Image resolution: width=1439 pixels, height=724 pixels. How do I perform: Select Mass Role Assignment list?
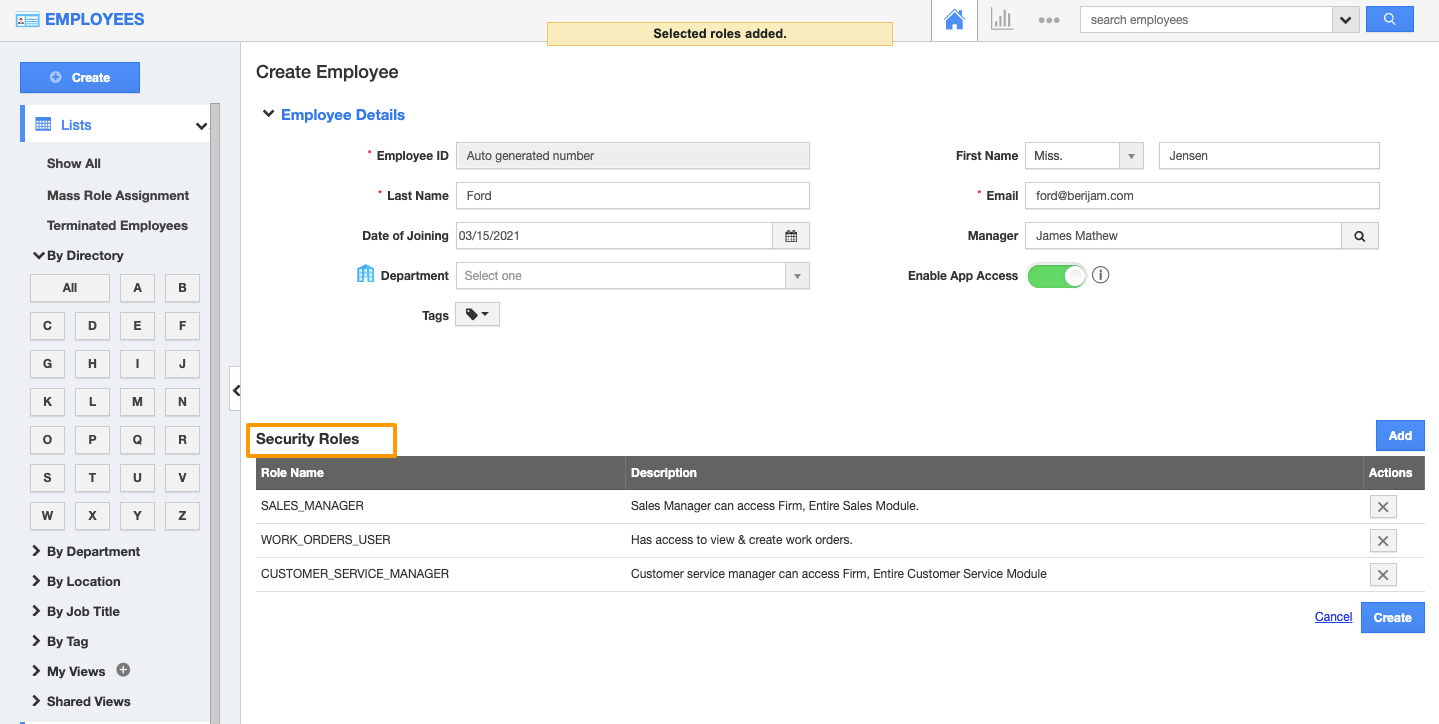118,195
